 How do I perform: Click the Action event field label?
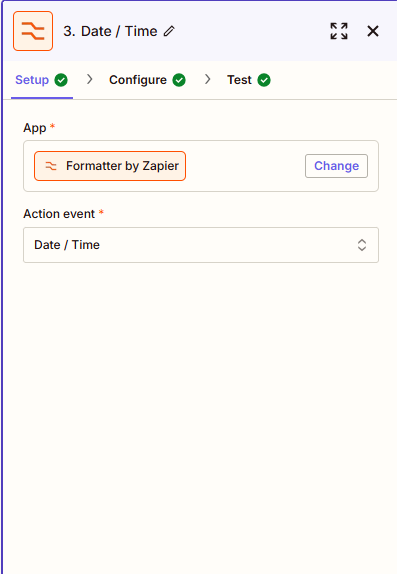click(59, 214)
